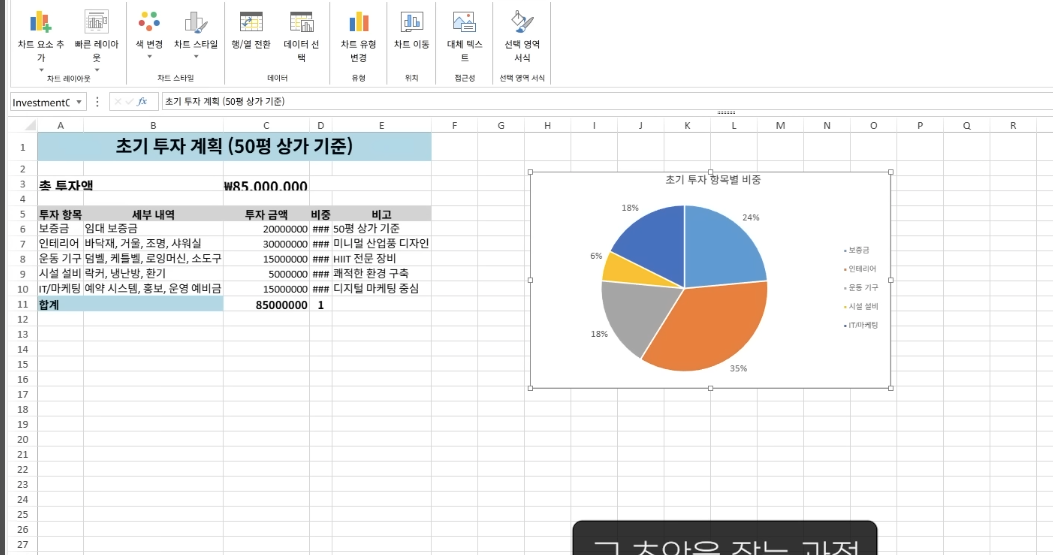The height and width of the screenshot is (555, 1053).
Task: Click the 6% data label
Action: tap(596, 256)
